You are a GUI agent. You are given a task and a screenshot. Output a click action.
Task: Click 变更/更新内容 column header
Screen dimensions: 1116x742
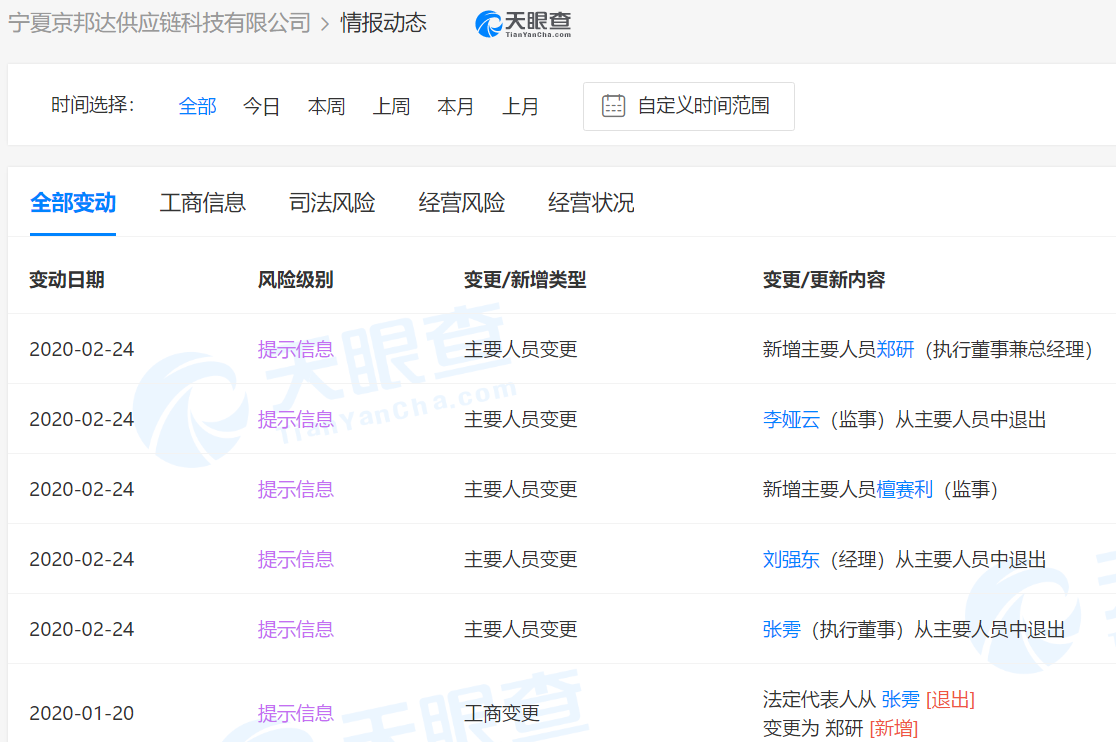[x=824, y=280]
